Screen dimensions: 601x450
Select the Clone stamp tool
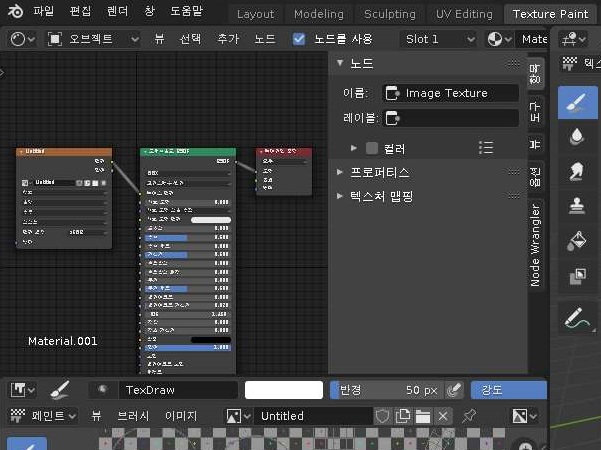(577, 206)
